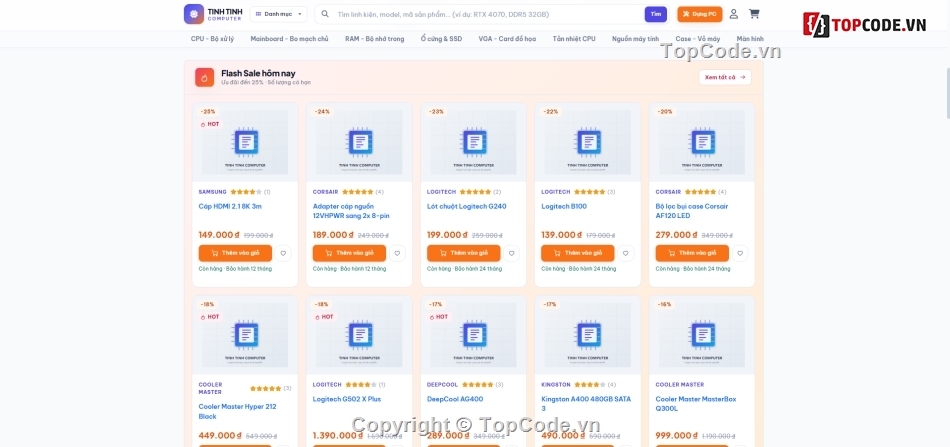Image resolution: width=950 pixels, height=447 pixels.
Task: Open Adapter cáp nguồn product thumbnail
Action: [x=359, y=142]
